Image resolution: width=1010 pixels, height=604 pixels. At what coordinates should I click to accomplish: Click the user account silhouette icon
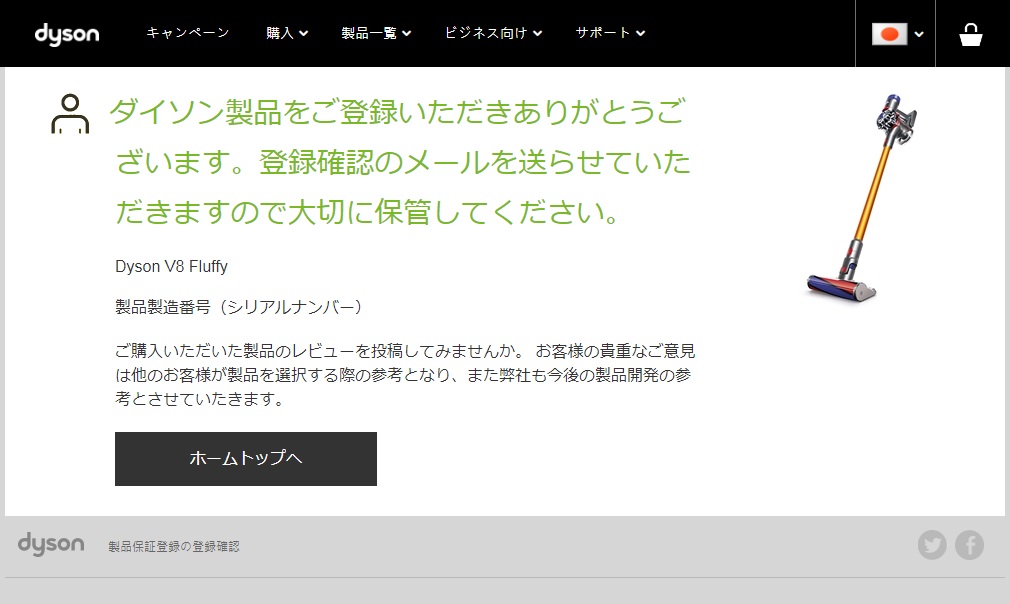pyautogui.click(x=70, y=114)
